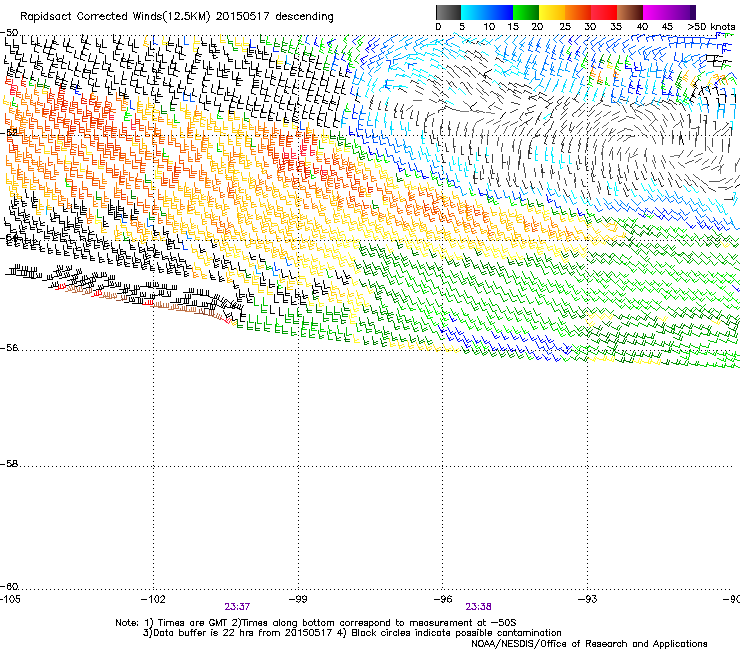Click the '>50 knots' legend label

tap(711, 27)
